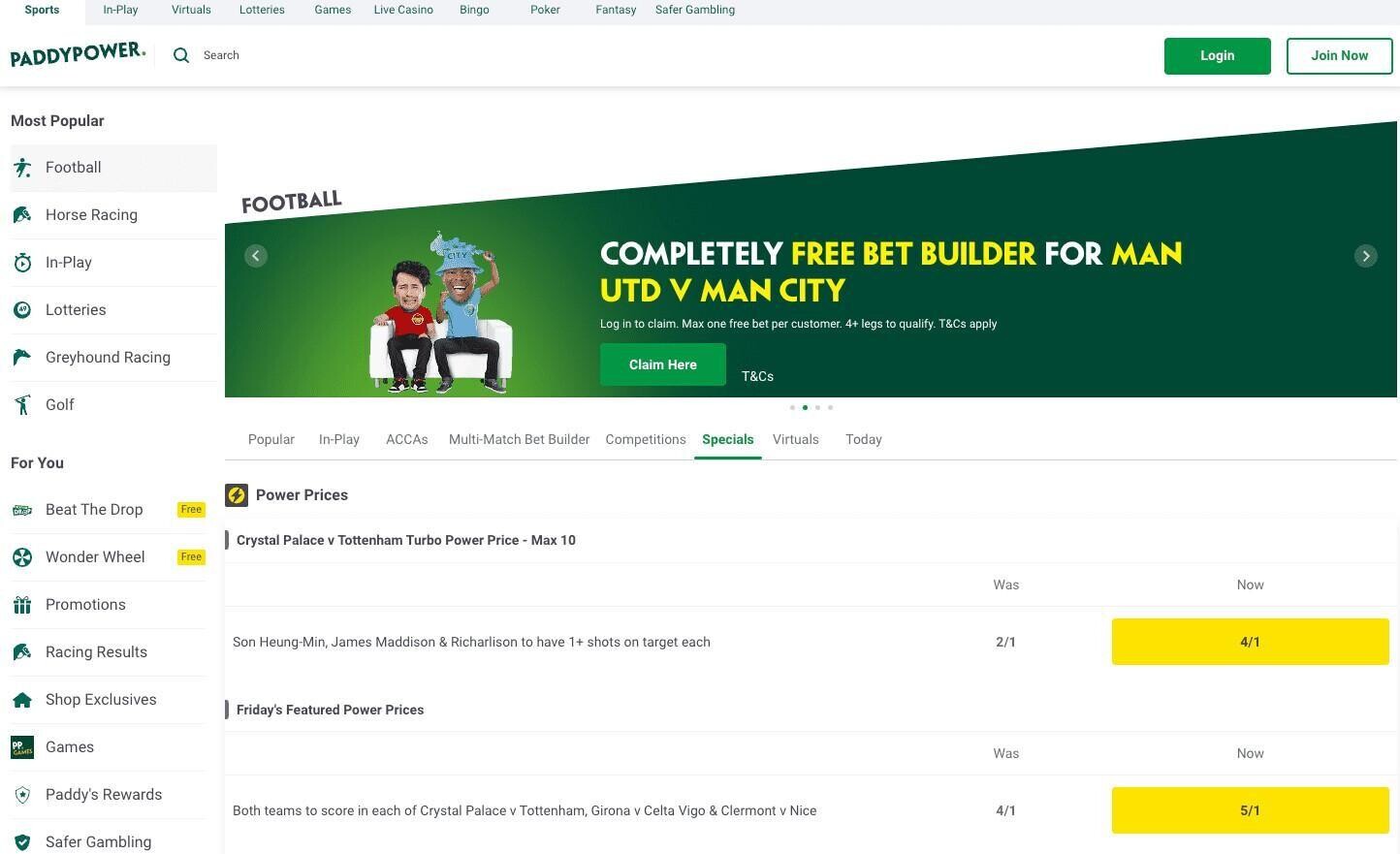Open Promotions link in sidebar
Image resolution: width=1400 pixels, height=854 pixels.
point(85,605)
